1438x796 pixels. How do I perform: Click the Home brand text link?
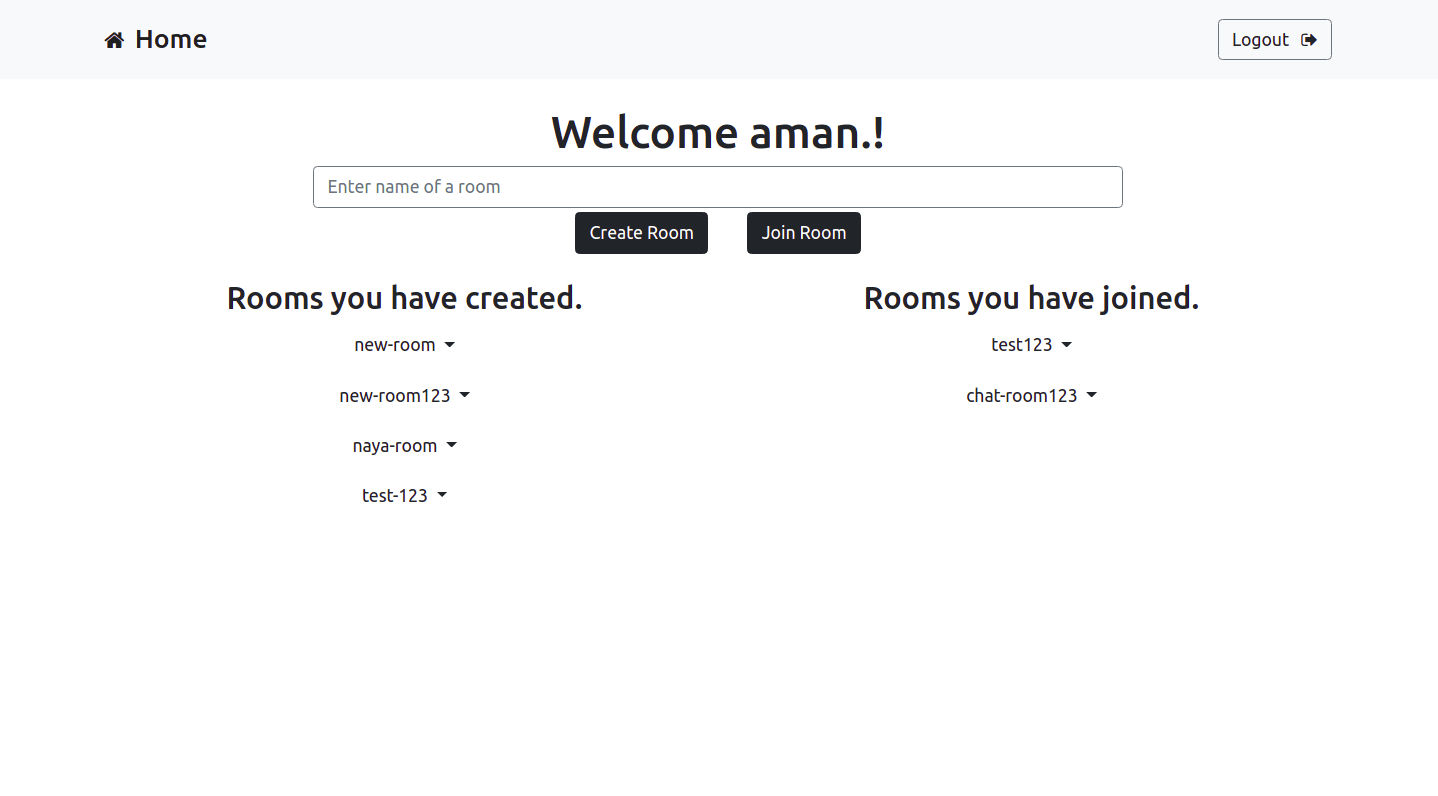click(x=171, y=40)
